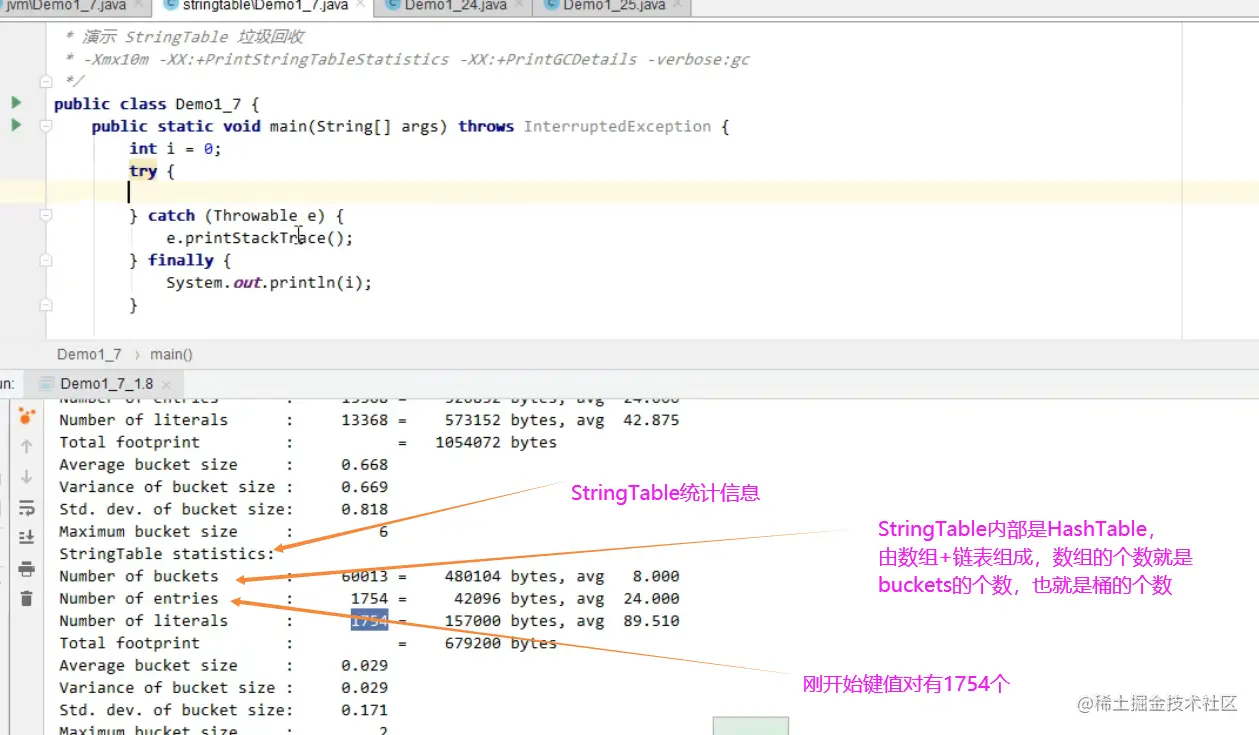1259x735 pixels.
Task: Click 60013 buckets count value
Action: coord(365,576)
